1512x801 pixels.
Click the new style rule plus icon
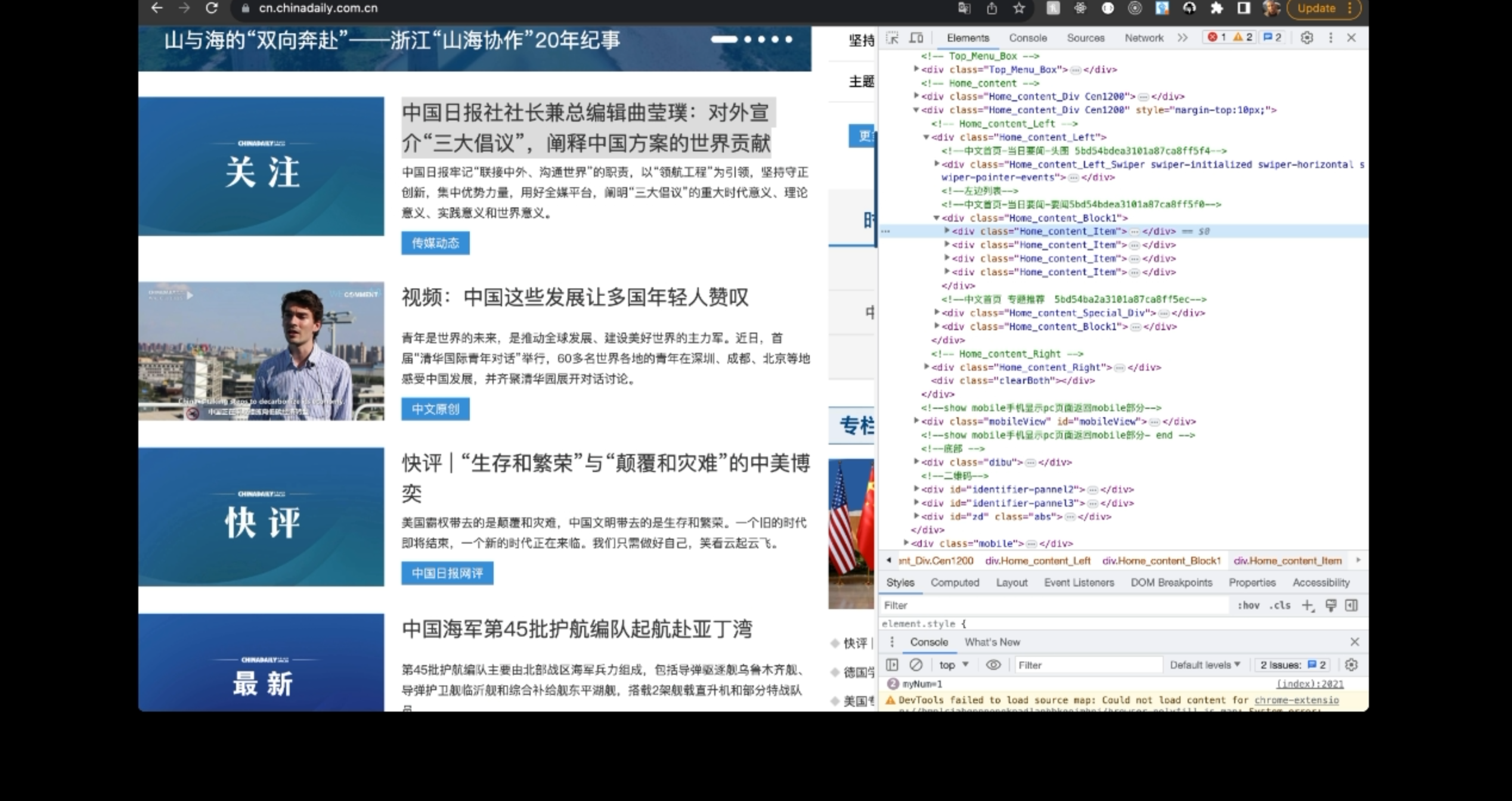click(1307, 606)
